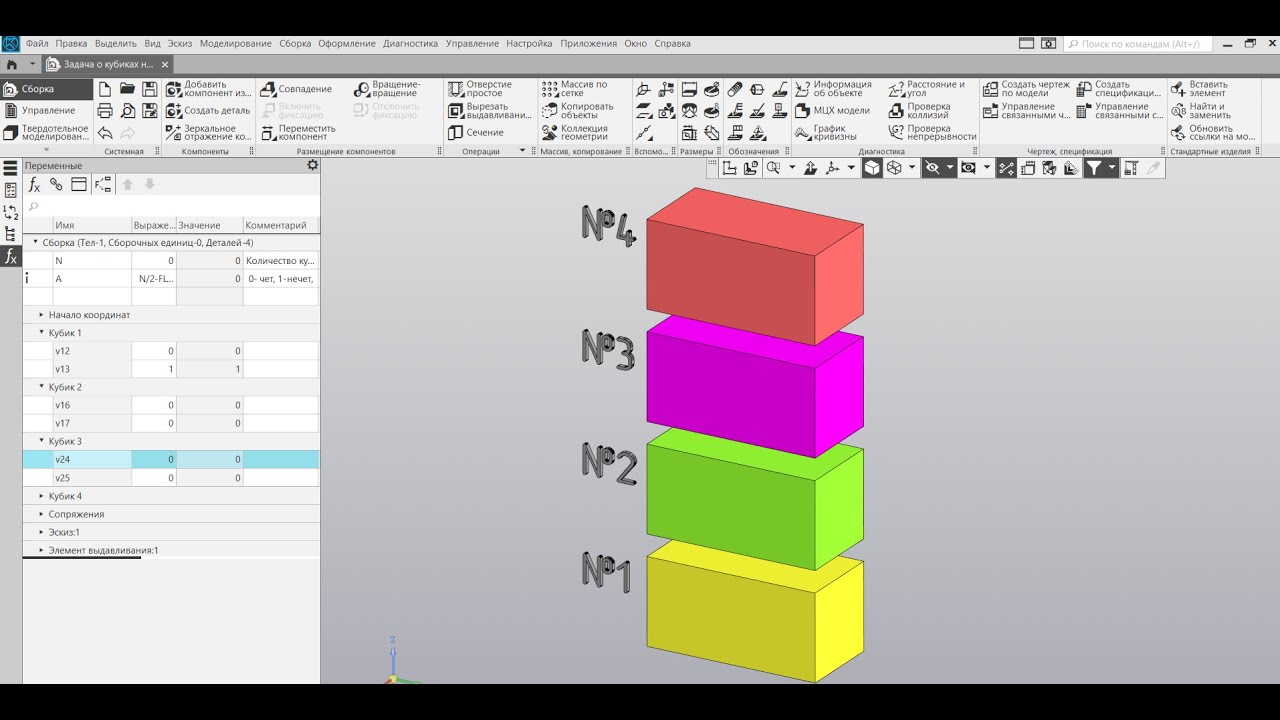Toggle the hide-elements crossed-eye button
Image resolution: width=1280 pixels, height=720 pixels.
[x=932, y=168]
